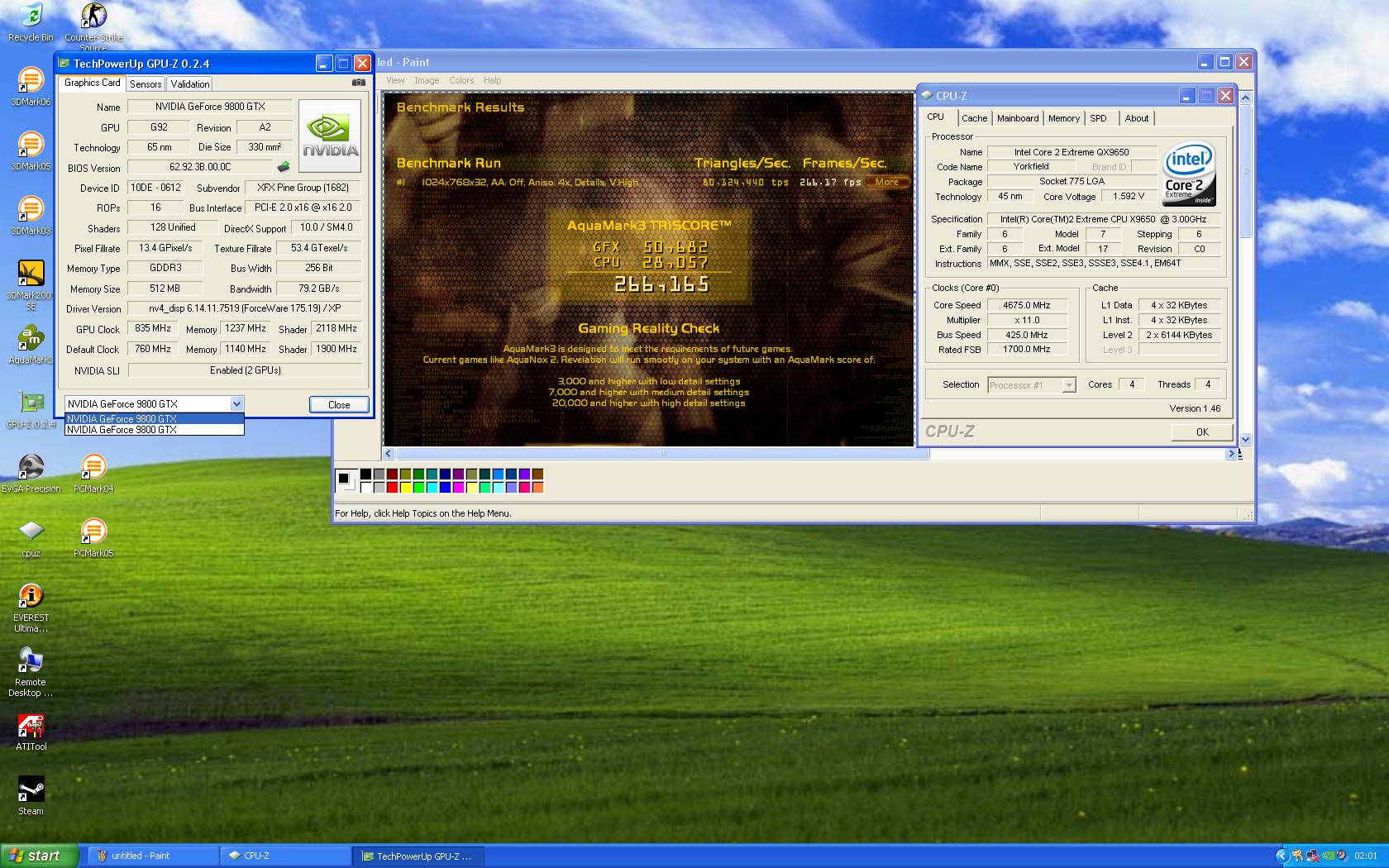The image size is (1389, 868).
Task: Click the NVIDIA tray icon in system tray
Action: pyautogui.click(x=1328, y=856)
